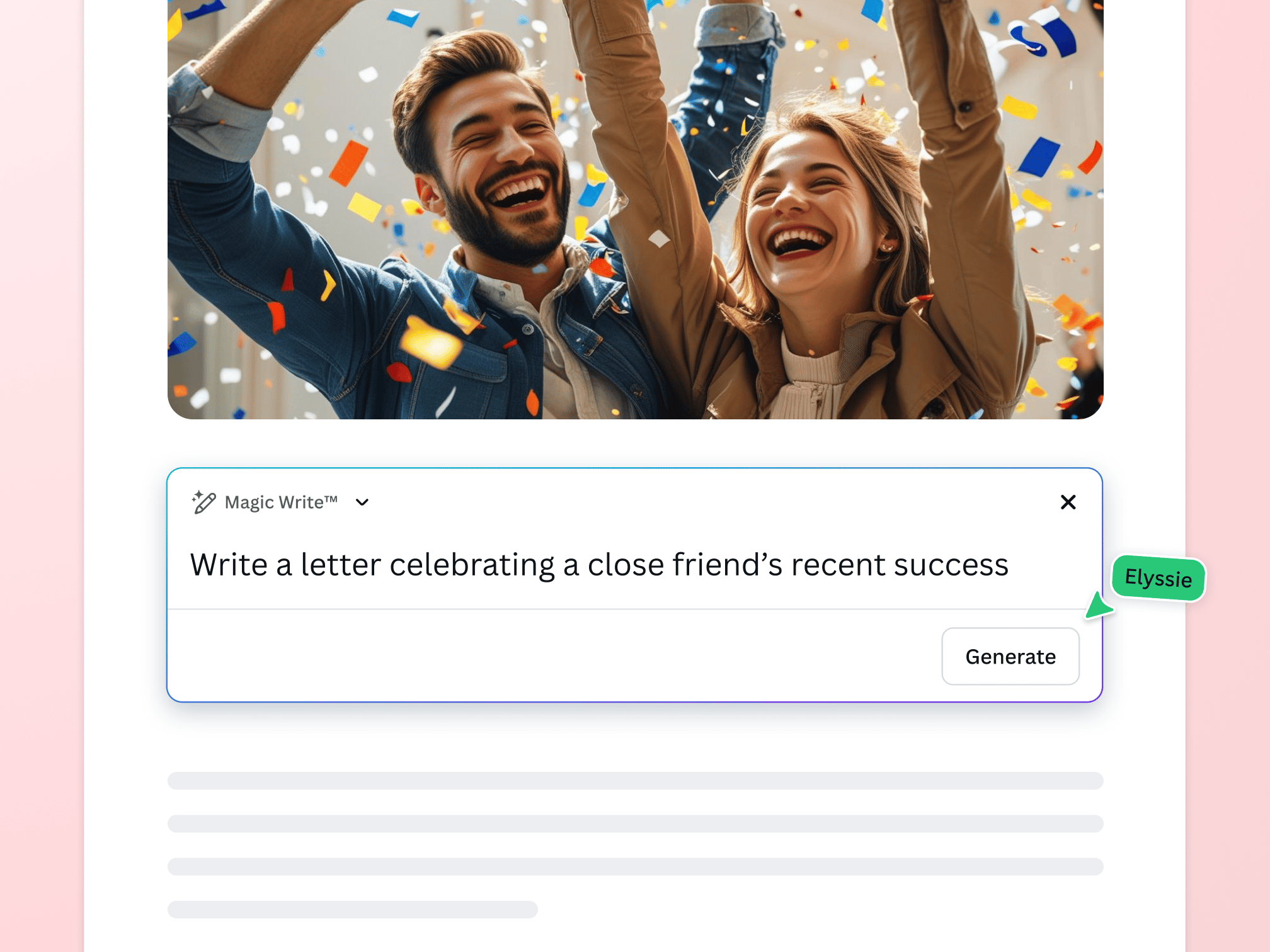Viewport: 1270px width, 952px height.
Task: Click empty area left of Generate button
Action: [x=554, y=656]
